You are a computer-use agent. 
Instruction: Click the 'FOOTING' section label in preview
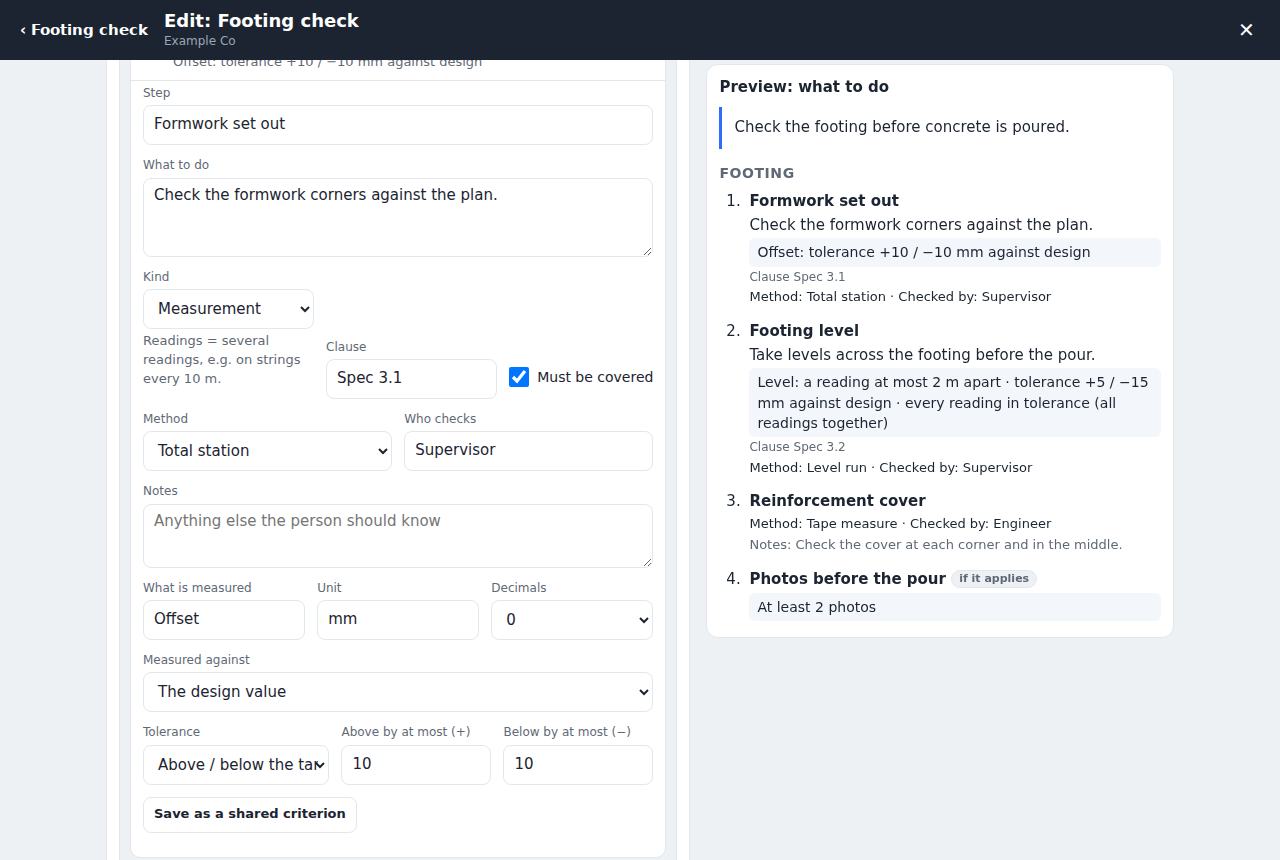click(757, 173)
